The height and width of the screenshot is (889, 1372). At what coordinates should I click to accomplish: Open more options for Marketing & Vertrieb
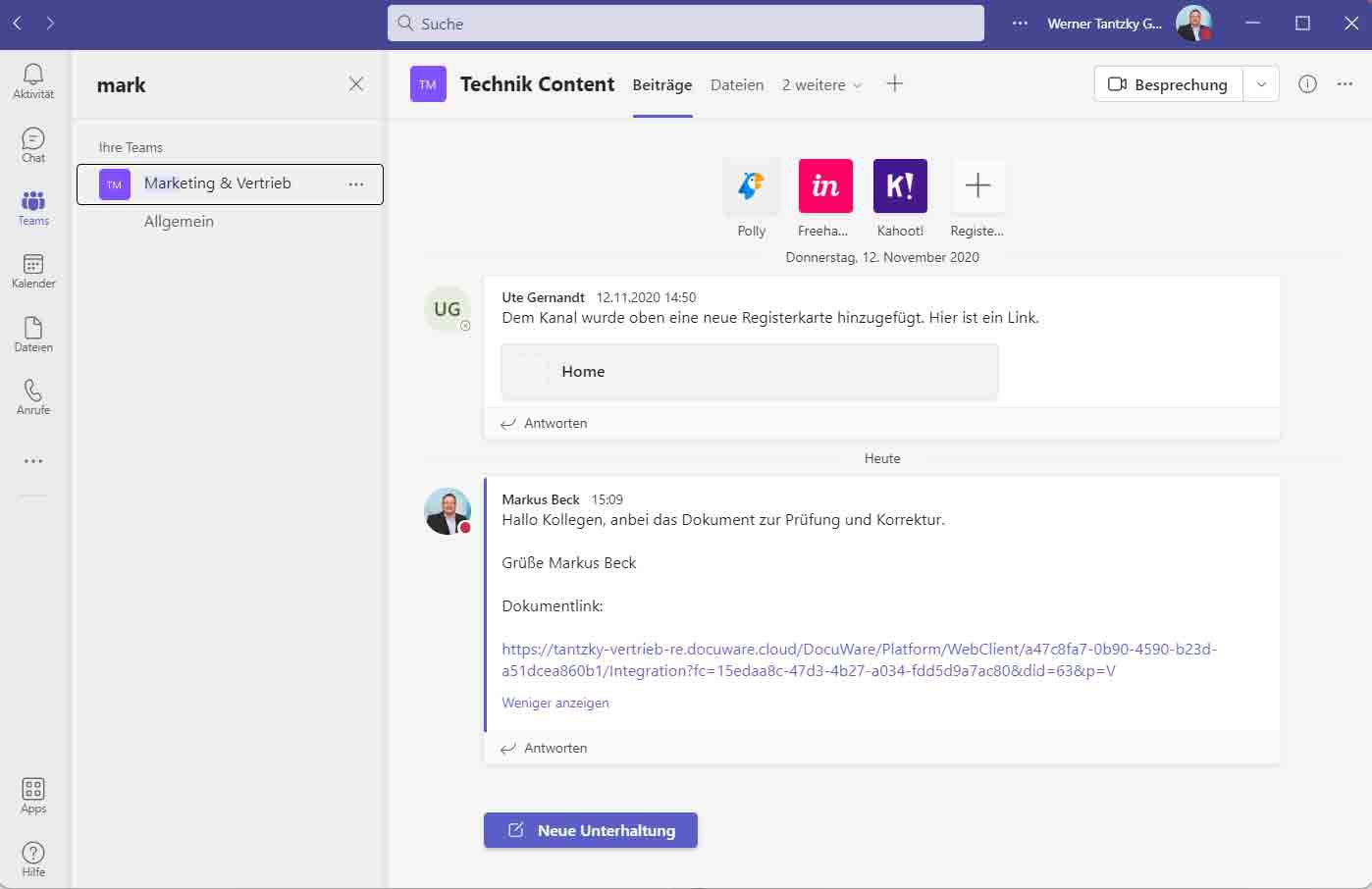pos(356,183)
